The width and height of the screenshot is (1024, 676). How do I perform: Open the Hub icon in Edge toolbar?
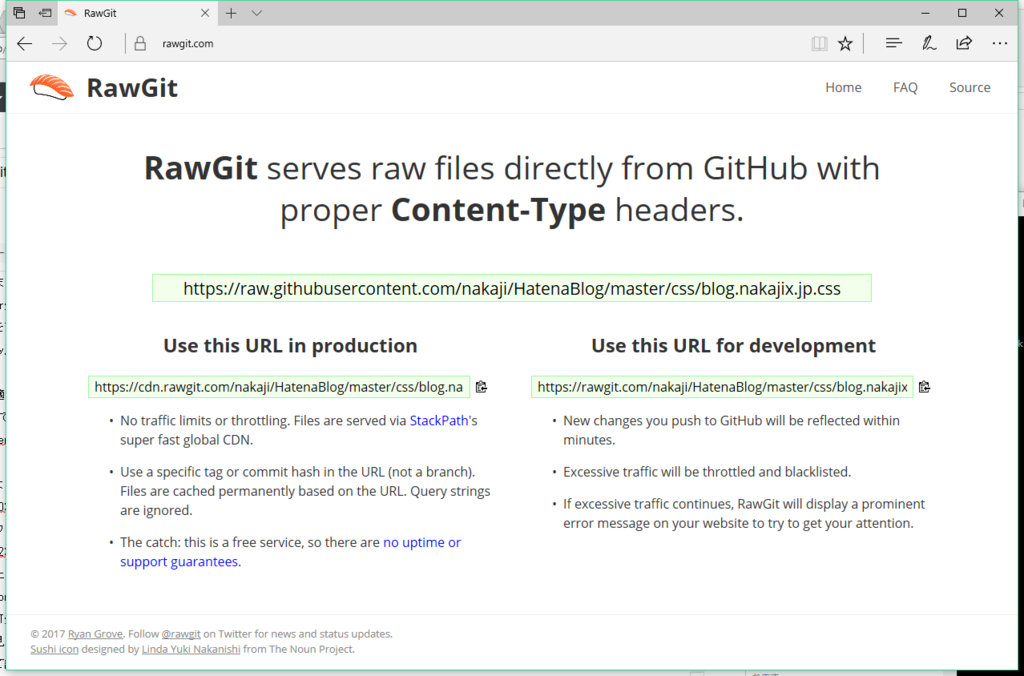coord(893,44)
